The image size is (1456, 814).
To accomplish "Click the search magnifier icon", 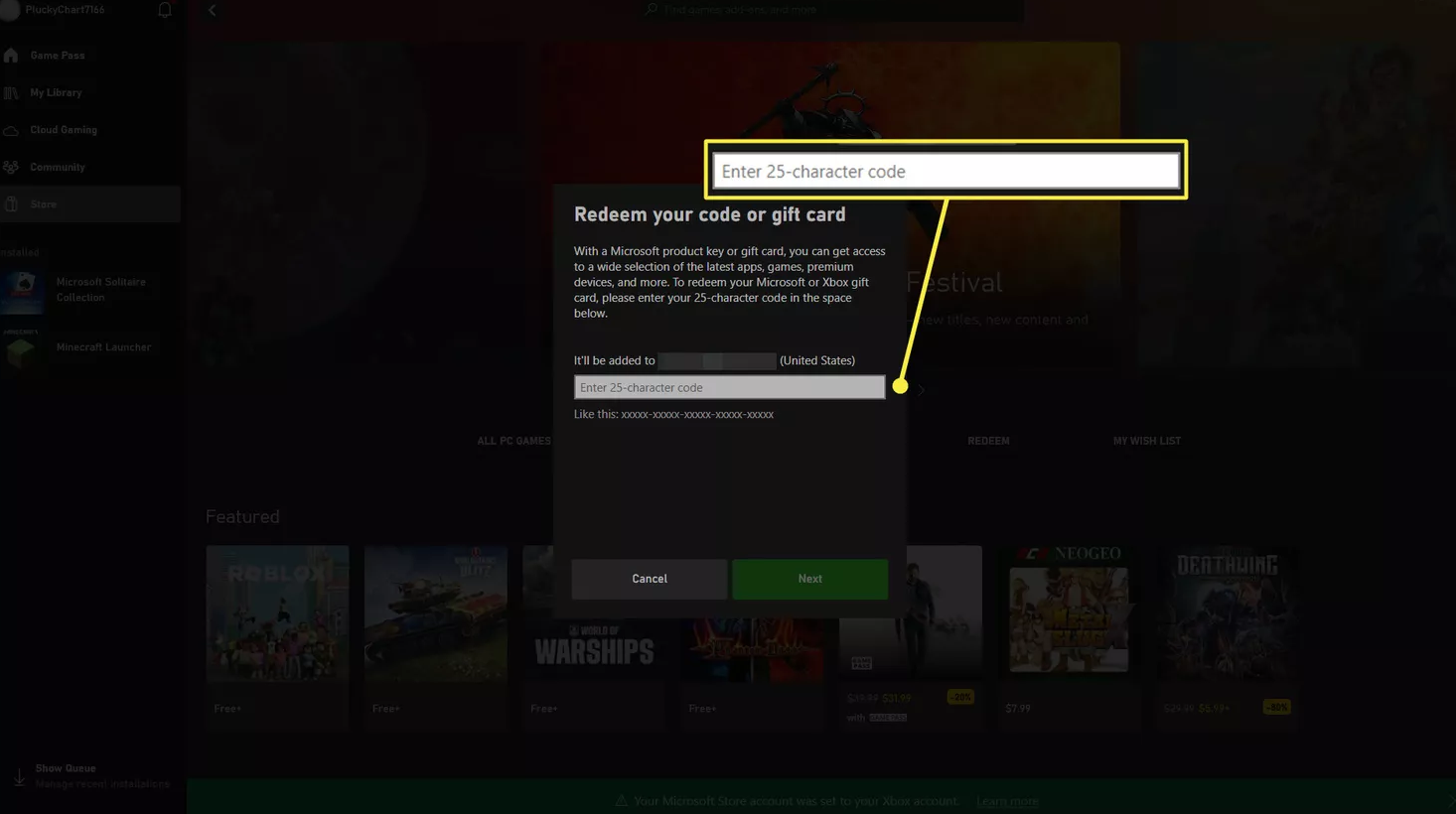I will (652, 9).
